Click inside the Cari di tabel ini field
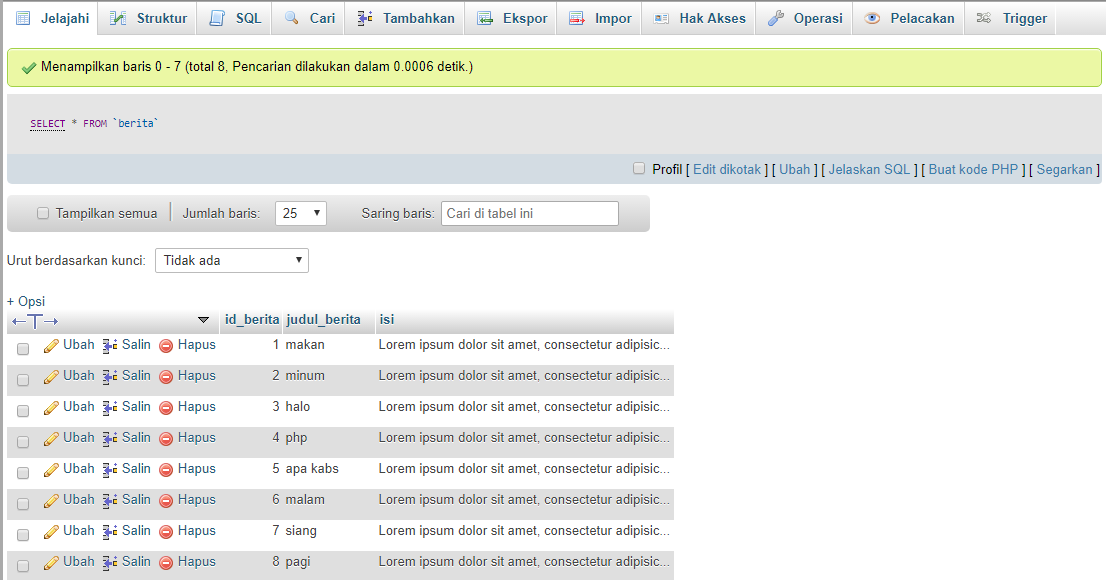This screenshot has width=1106, height=580. [x=529, y=213]
